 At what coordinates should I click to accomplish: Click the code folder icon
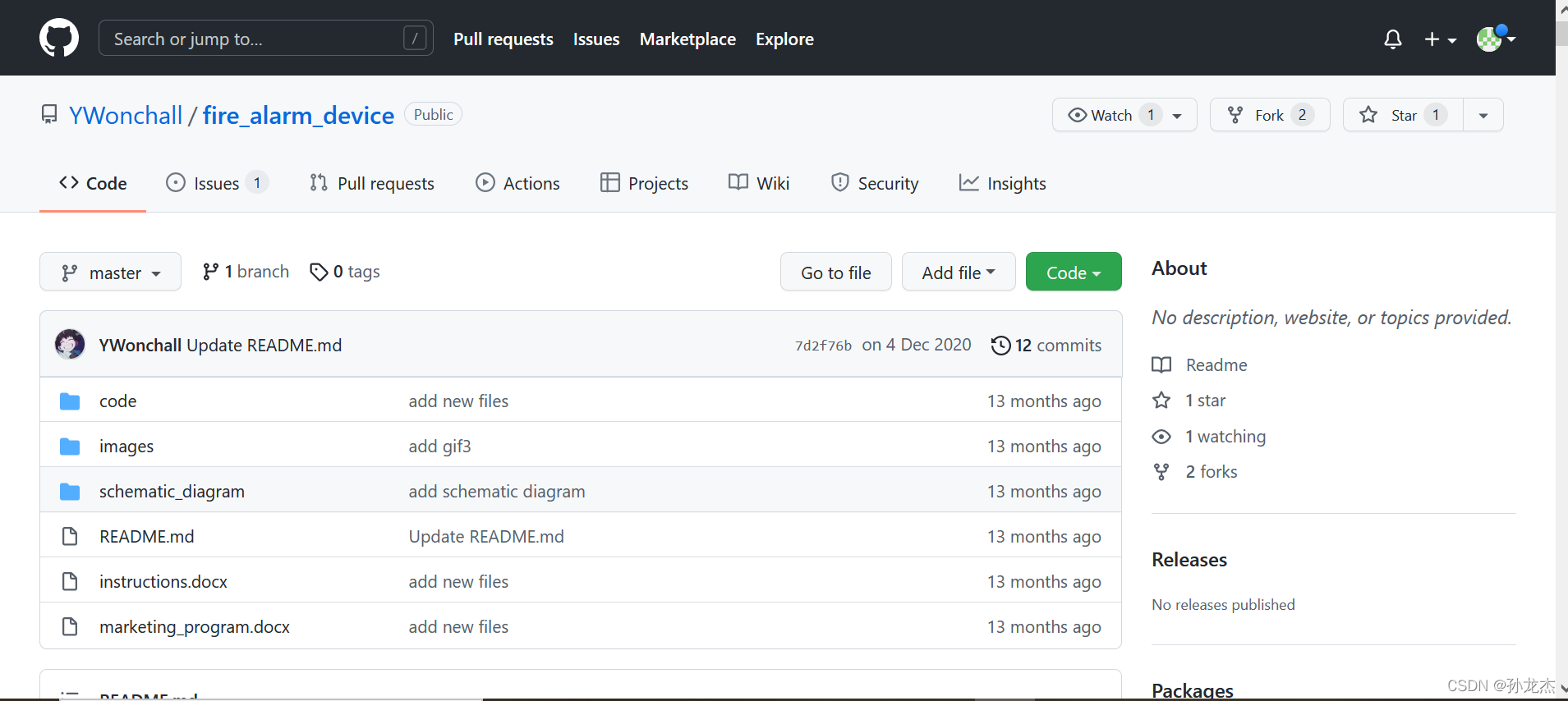(x=70, y=401)
